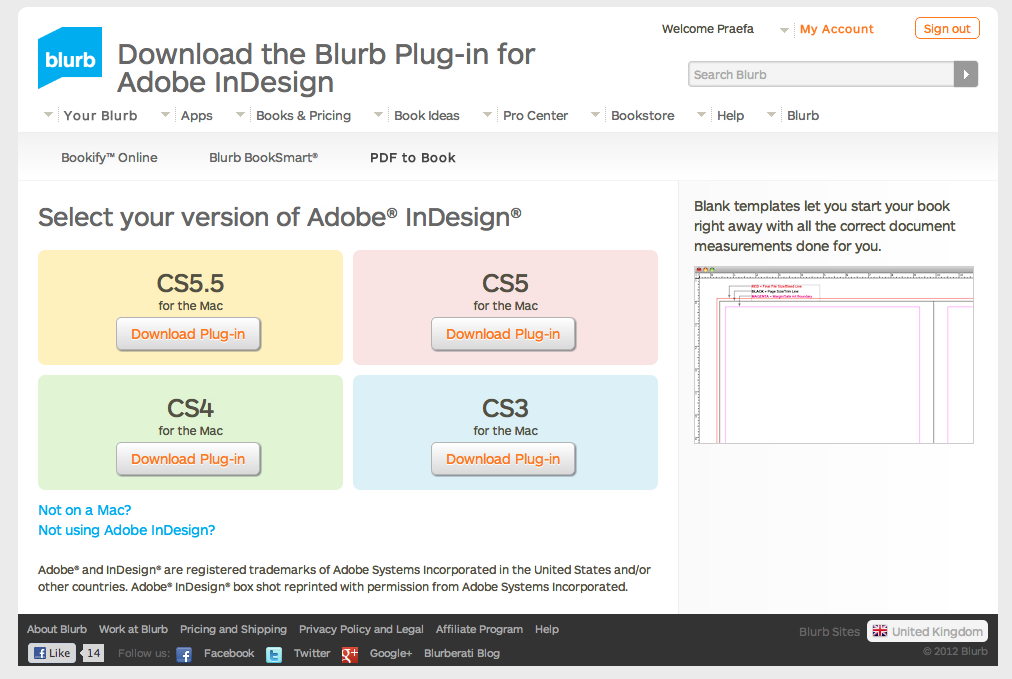Open the Books & Pricing menu

[303, 116]
